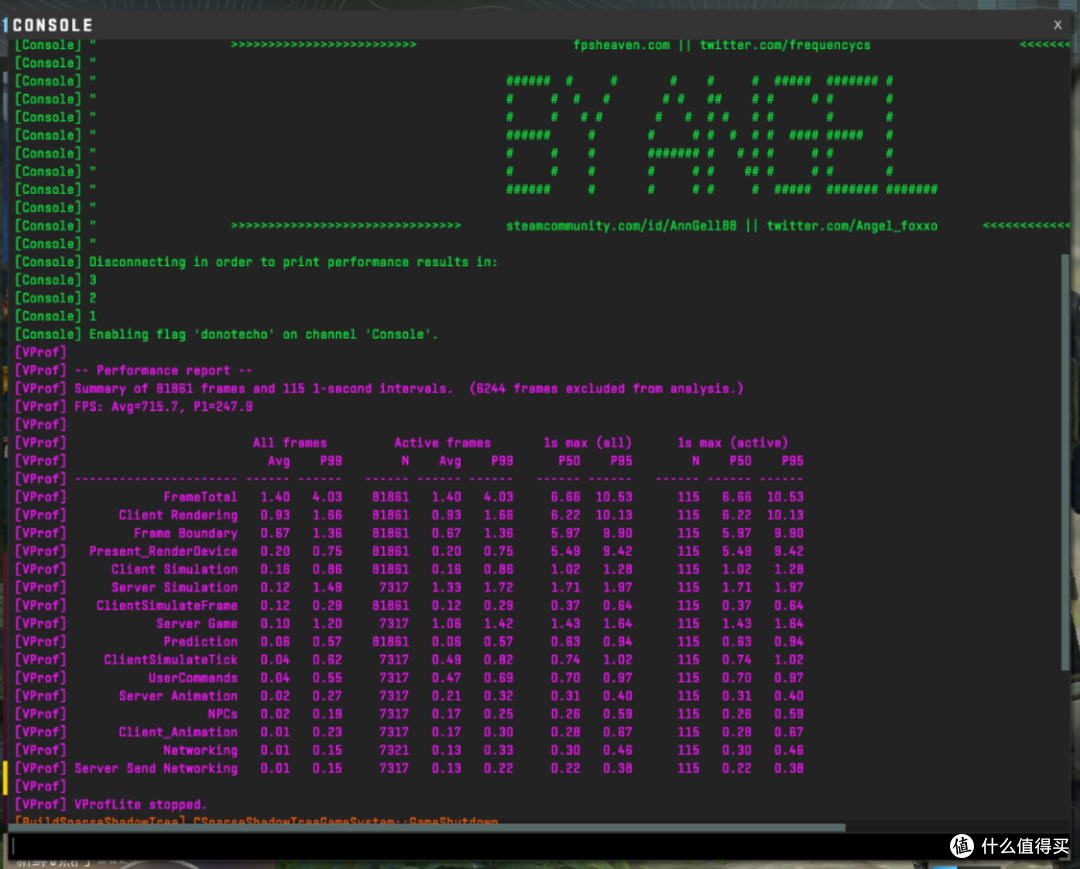
Task: Click countdown line '[Console] 3'
Action: click(56, 280)
